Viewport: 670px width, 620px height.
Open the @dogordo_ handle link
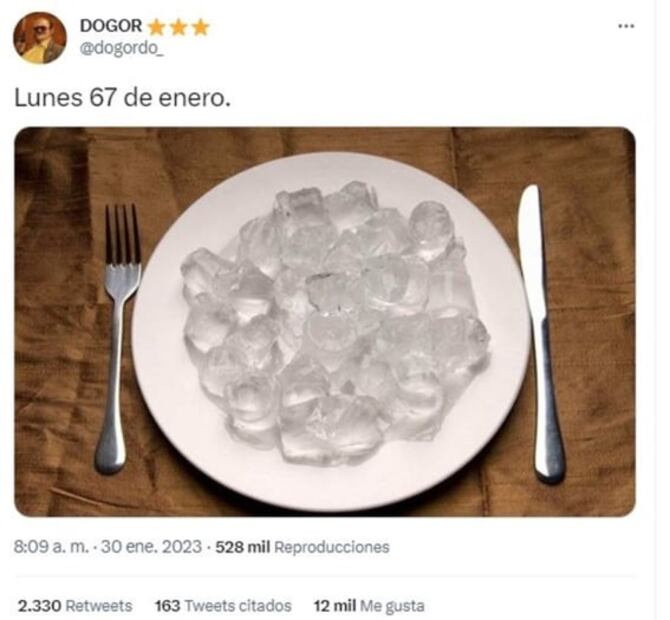[121, 49]
